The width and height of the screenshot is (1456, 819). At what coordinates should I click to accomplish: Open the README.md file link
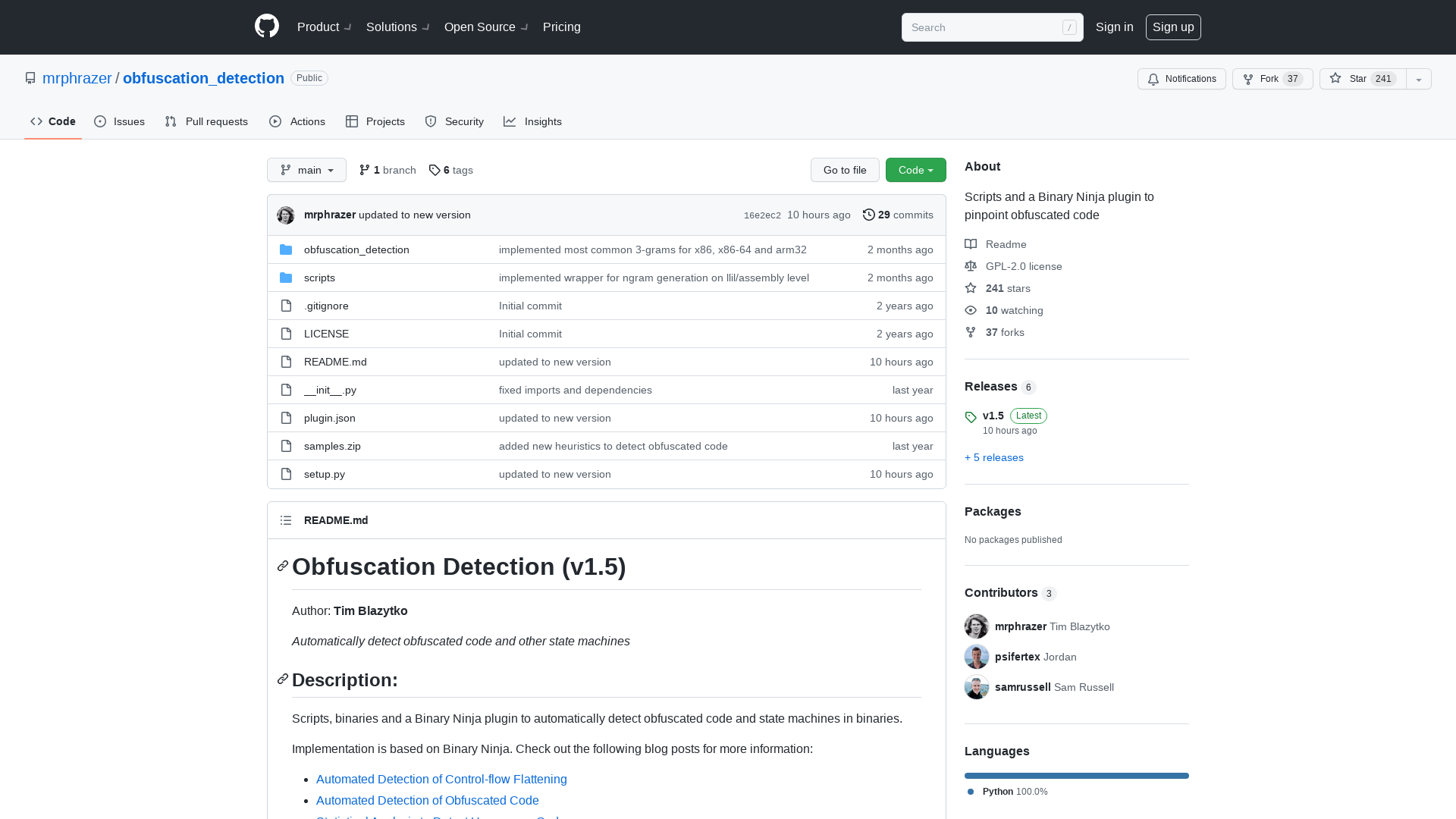tap(335, 361)
